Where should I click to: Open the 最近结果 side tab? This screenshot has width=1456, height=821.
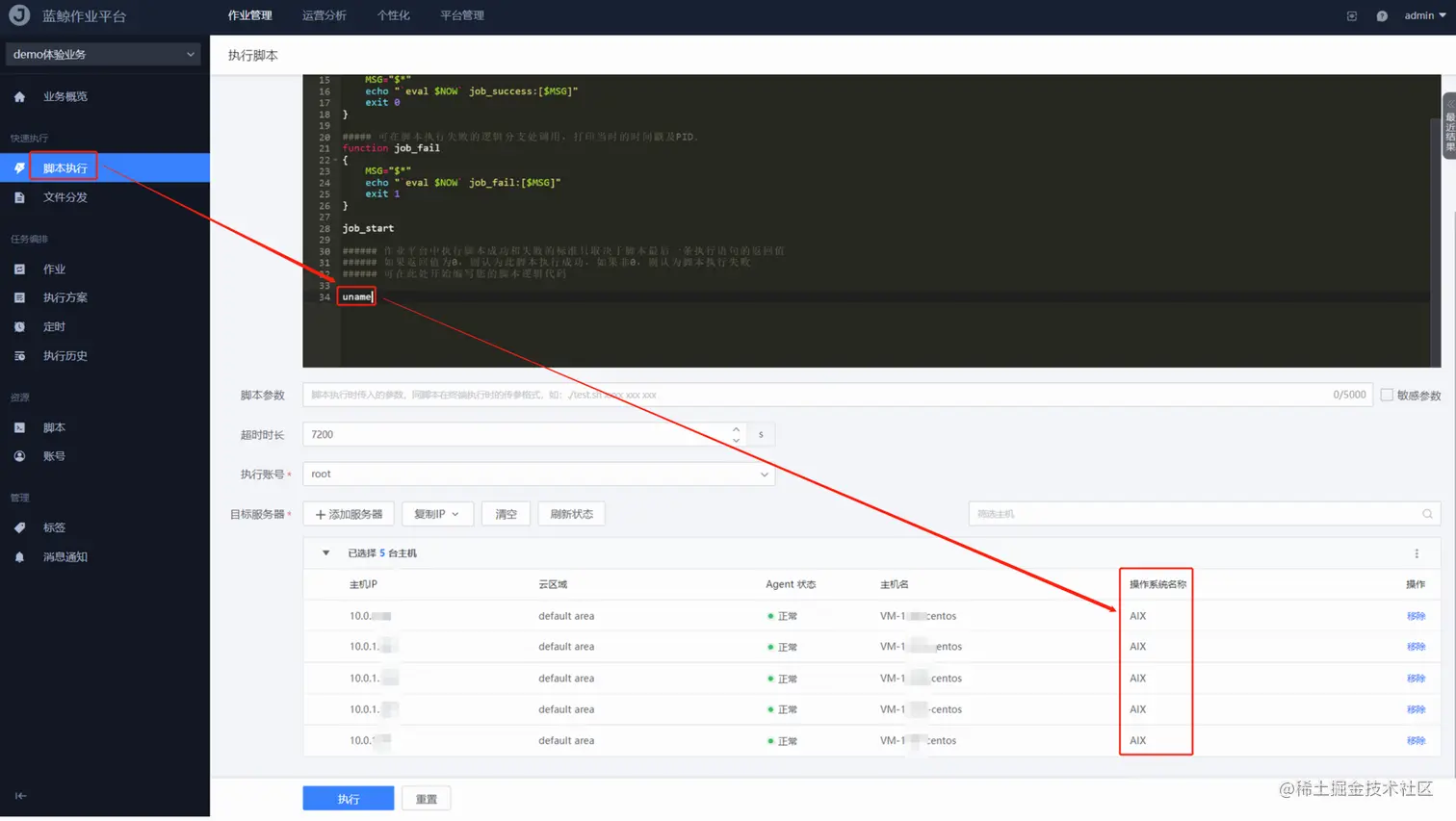[x=1449, y=125]
